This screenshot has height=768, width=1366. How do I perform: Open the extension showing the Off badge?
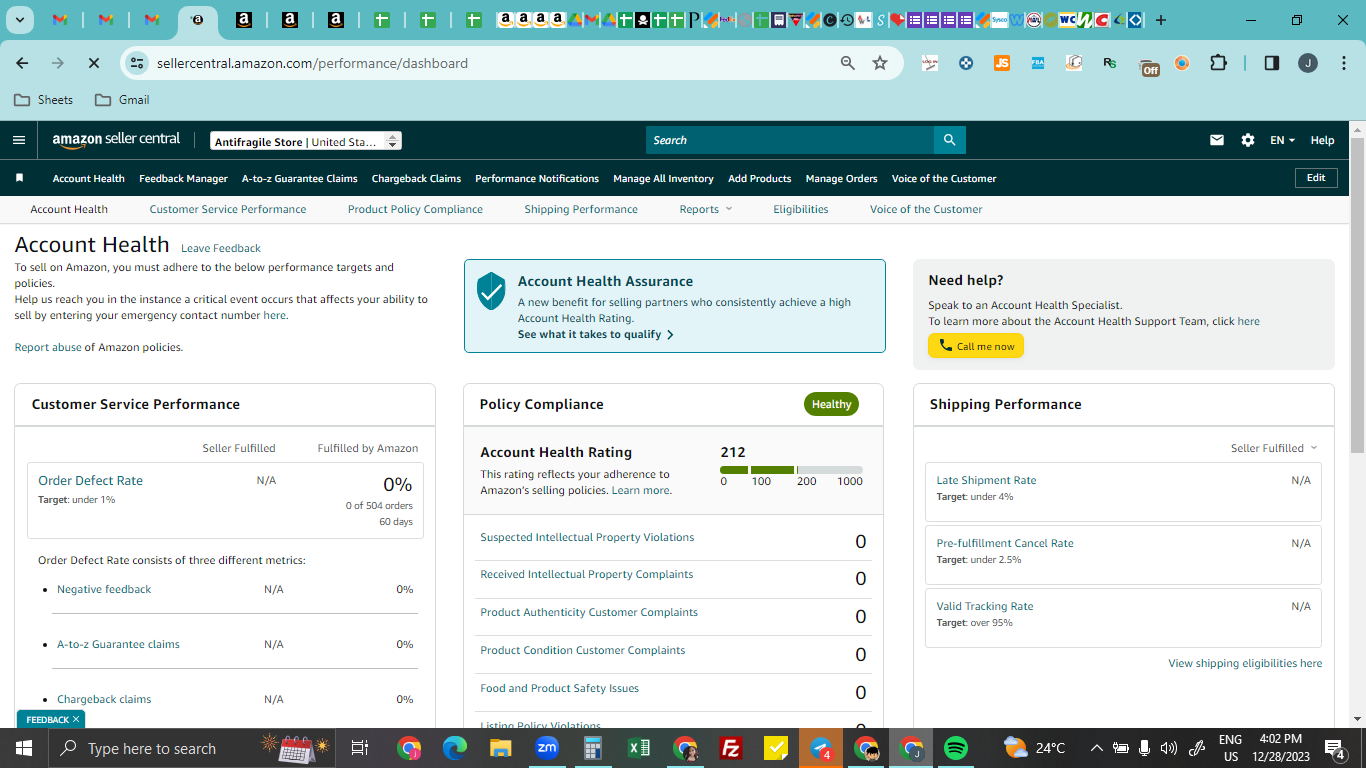click(1149, 65)
